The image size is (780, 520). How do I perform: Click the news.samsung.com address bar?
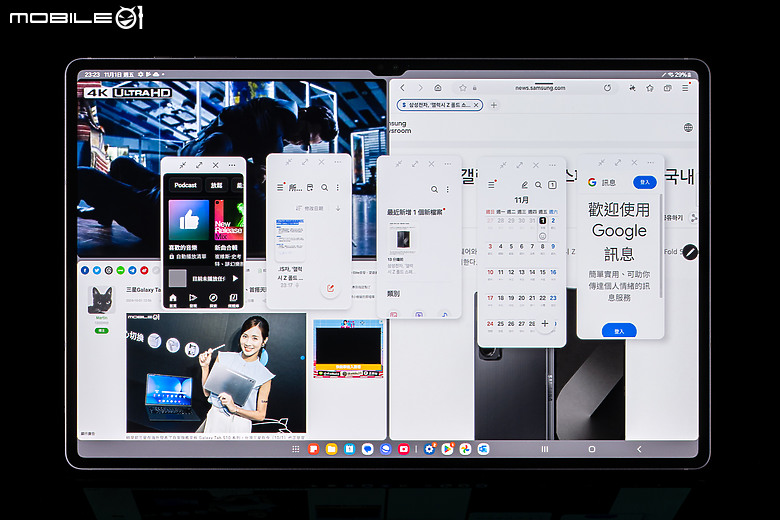click(540, 88)
